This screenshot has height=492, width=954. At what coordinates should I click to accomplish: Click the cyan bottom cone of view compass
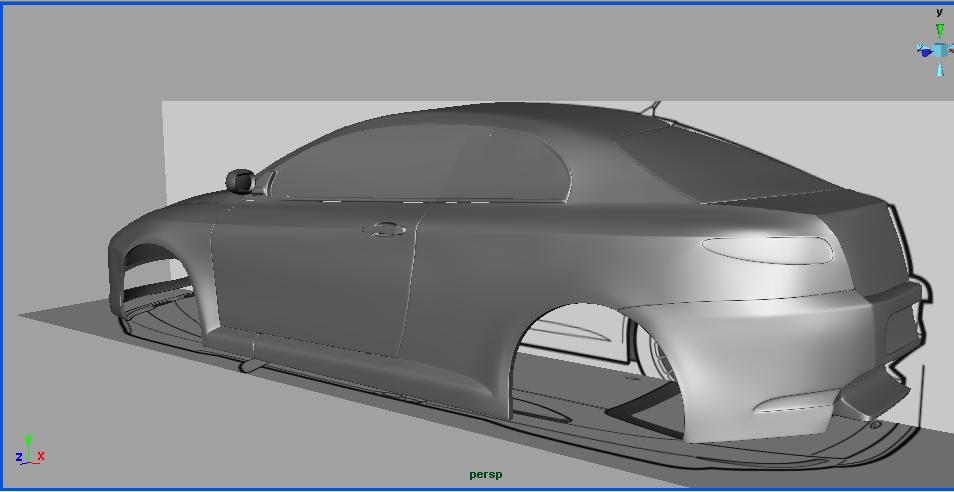pos(941,69)
